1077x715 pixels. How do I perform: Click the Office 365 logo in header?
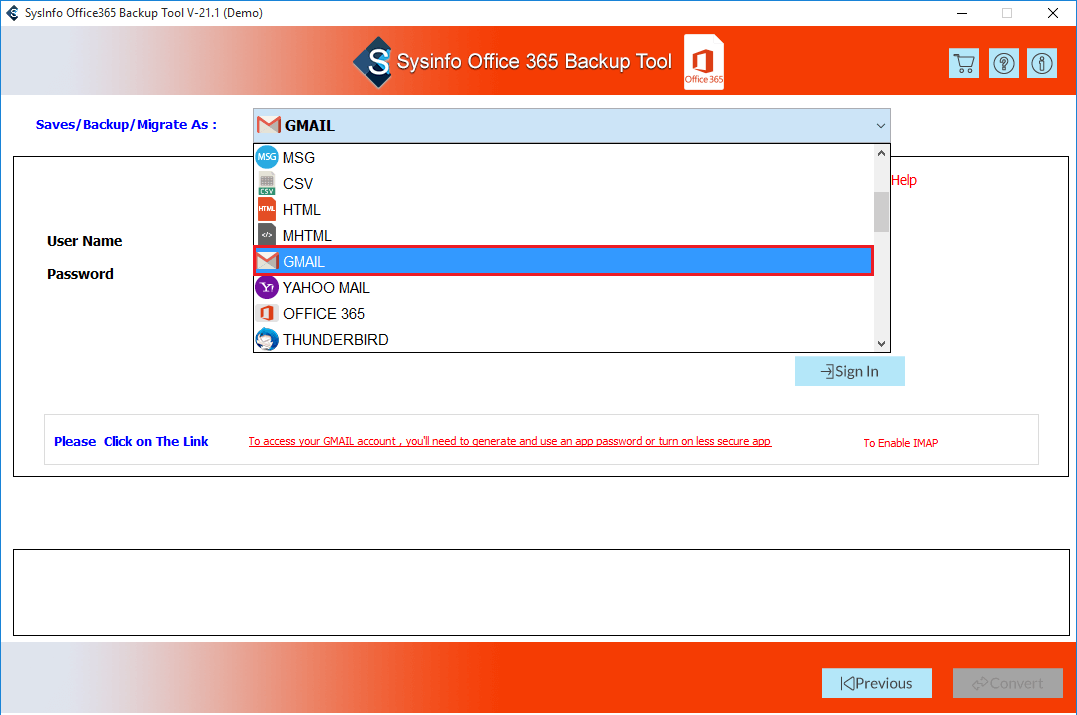704,62
